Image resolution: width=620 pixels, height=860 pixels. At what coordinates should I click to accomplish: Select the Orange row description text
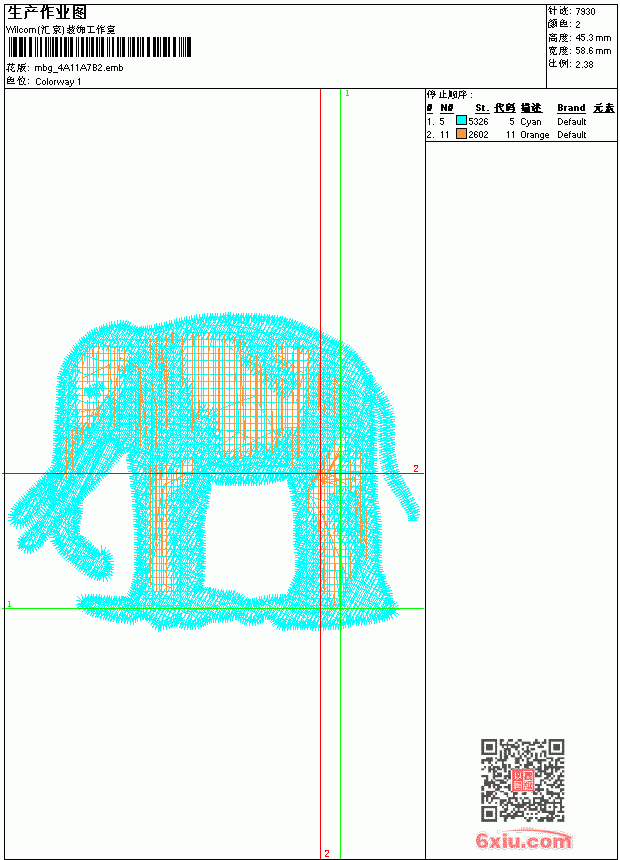click(534, 134)
